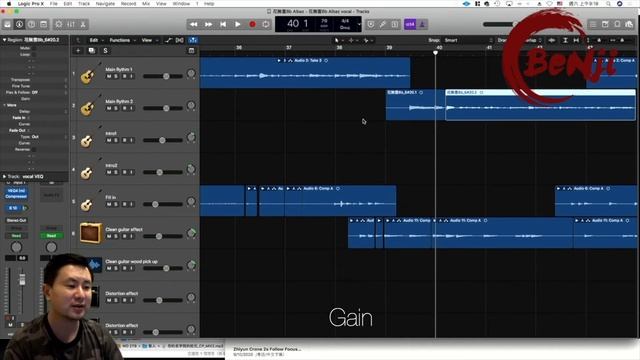This screenshot has width=640, height=360.
Task: Open the Note Pads button
Action: [605, 24]
